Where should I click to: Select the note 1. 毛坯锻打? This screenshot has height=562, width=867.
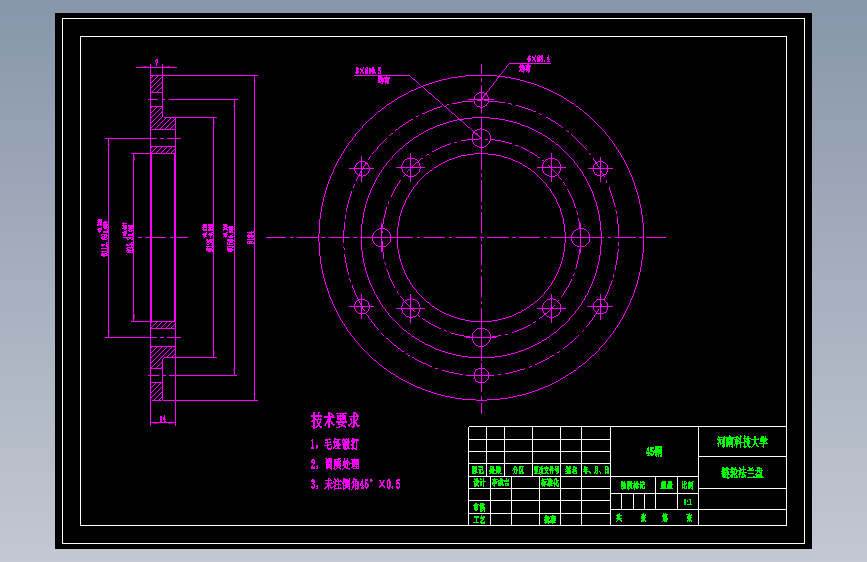335,444
